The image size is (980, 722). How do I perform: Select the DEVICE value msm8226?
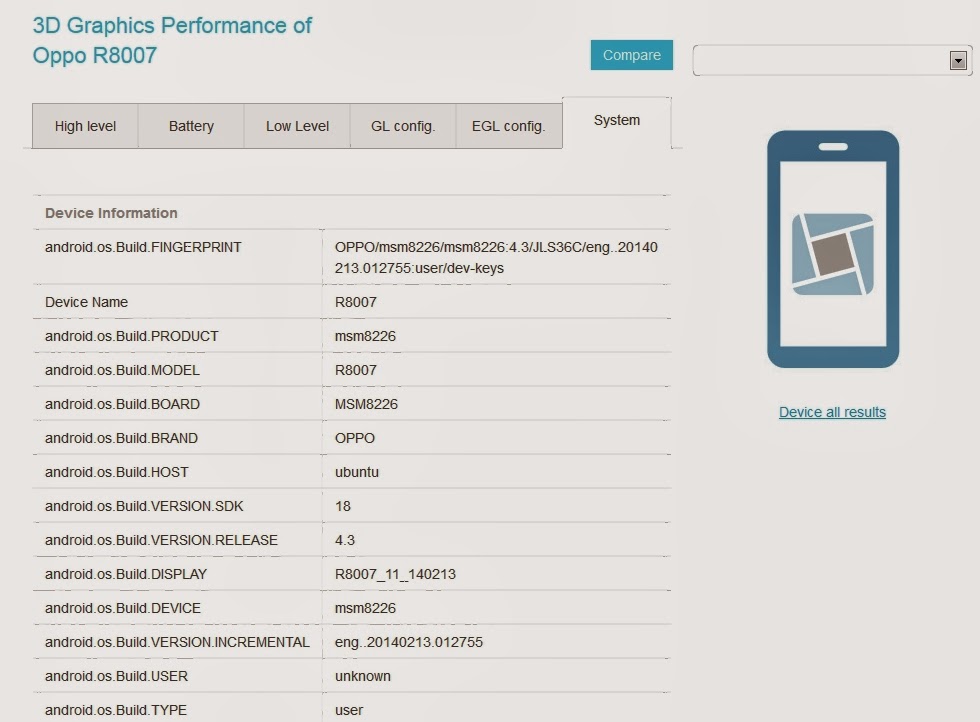(365, 608)
